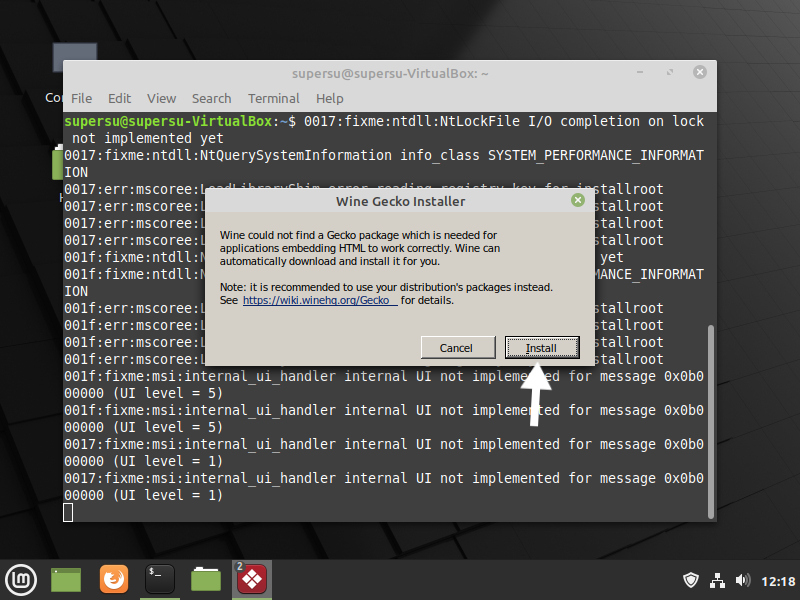Open the security shield tray icon
The image size is (800, 600).
(x=691, y=581)
